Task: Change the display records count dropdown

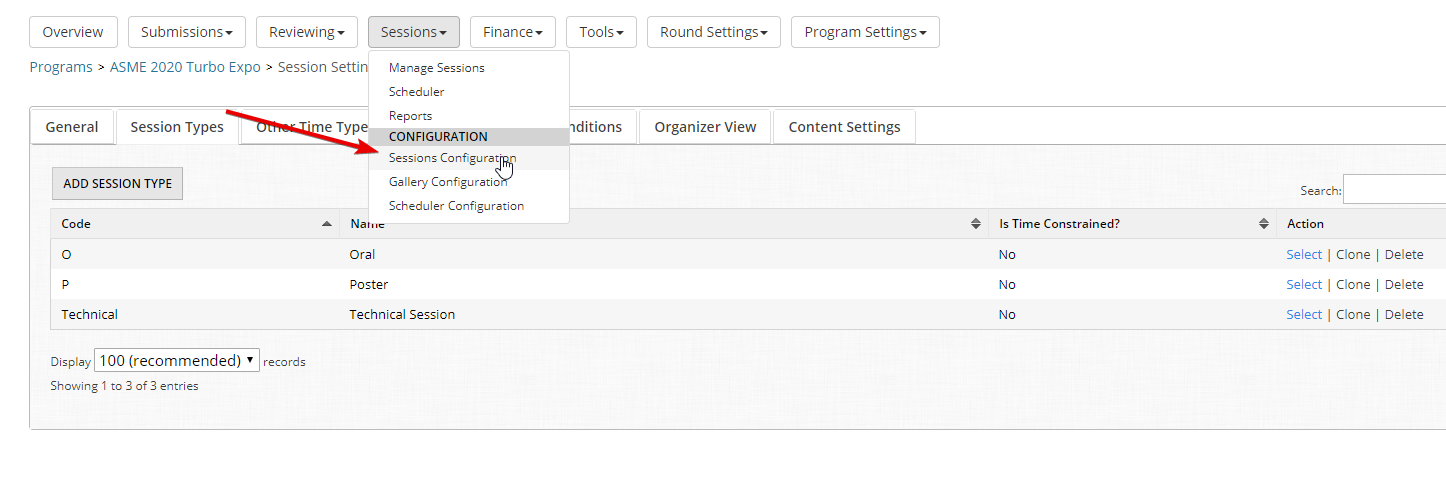Action: (177, 361)
